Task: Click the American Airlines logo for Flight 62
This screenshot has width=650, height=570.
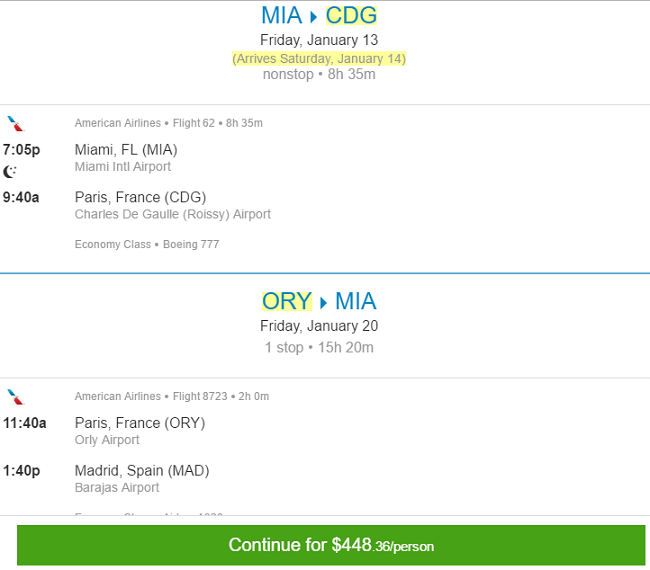Action: [16, 124]
